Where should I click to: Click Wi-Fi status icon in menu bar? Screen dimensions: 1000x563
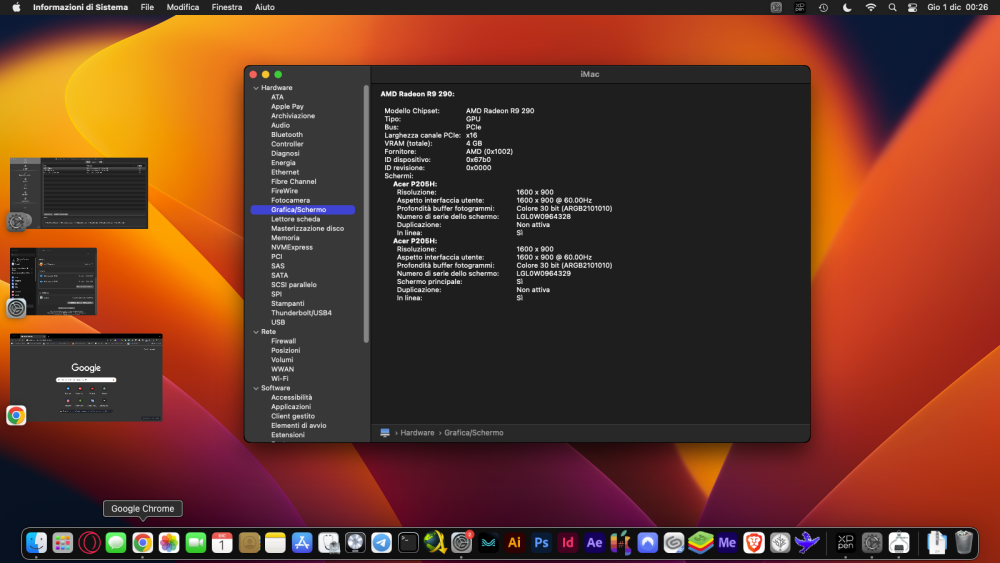pyautogui.click(x=871, y=8)
